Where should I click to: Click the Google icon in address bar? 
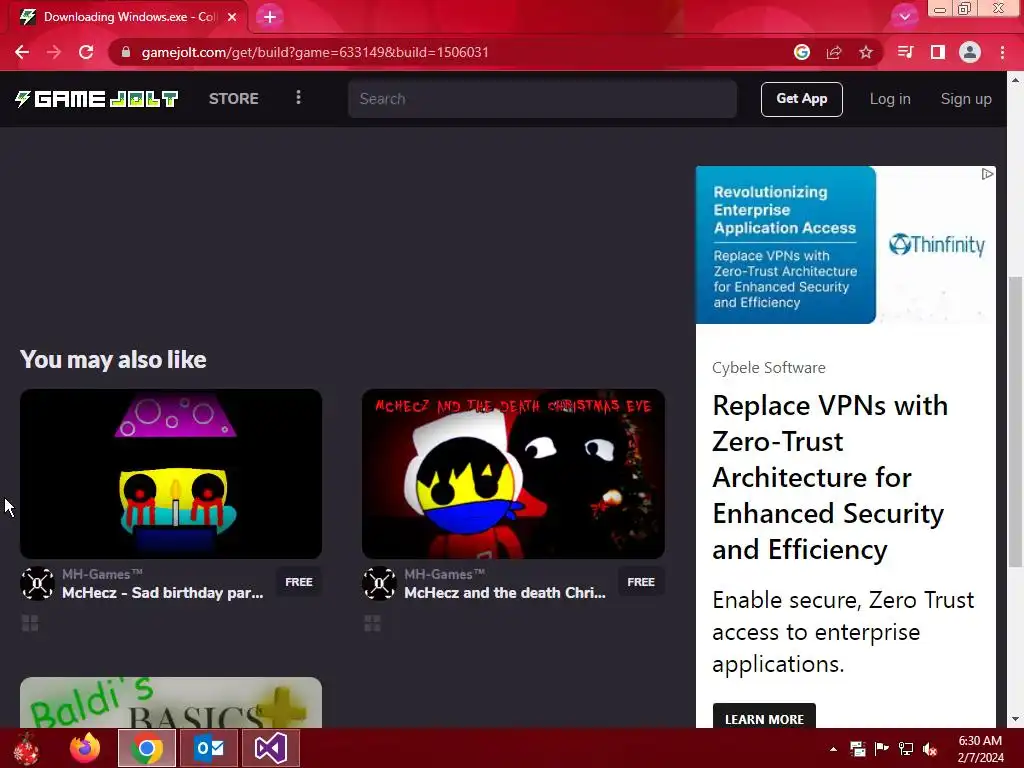(x=802, y=52)
